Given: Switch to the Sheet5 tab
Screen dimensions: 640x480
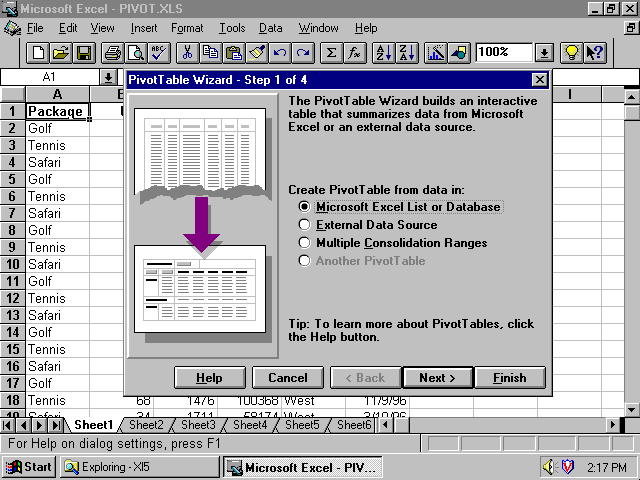Looking at the screenshot, I should click(x=302, y=425).
